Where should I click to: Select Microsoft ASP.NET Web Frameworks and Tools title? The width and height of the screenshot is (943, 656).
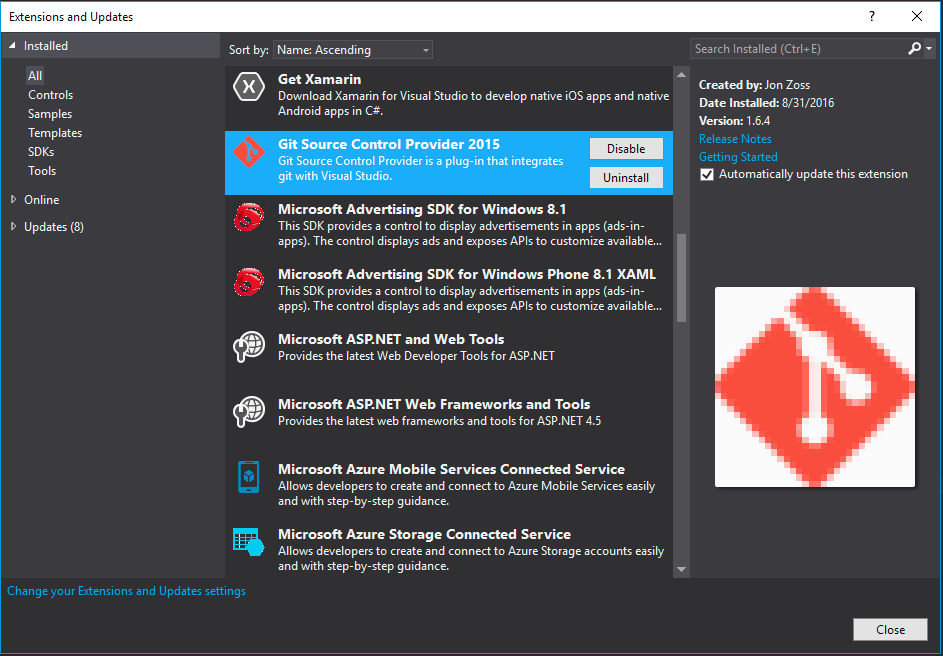(x=434, y=404)
